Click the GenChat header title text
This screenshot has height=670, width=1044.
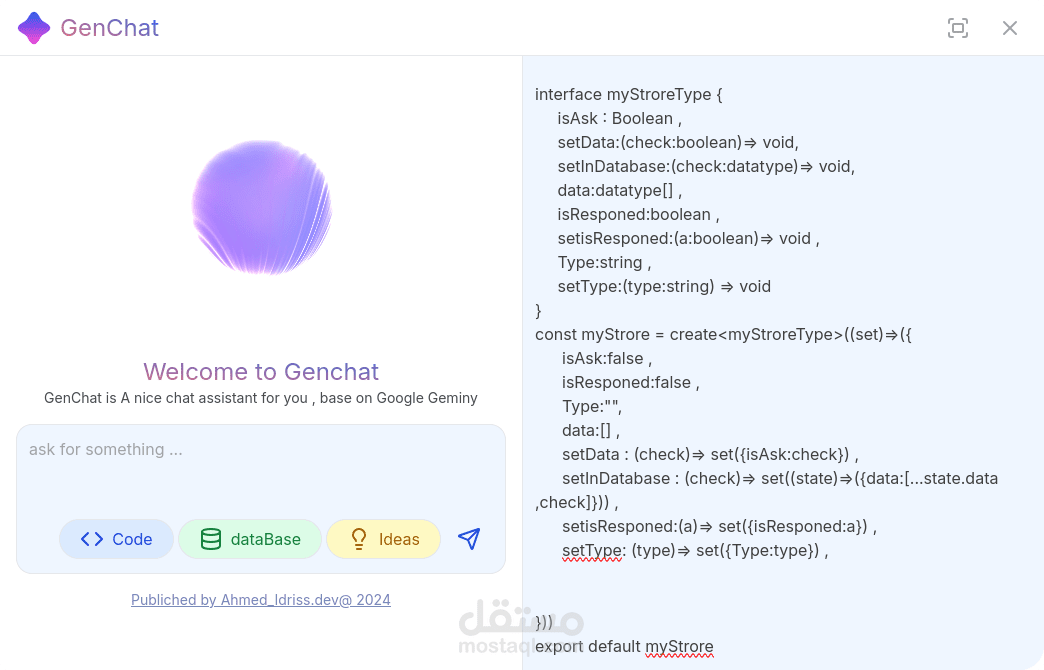pyautogui.click(x=110, y=27)
